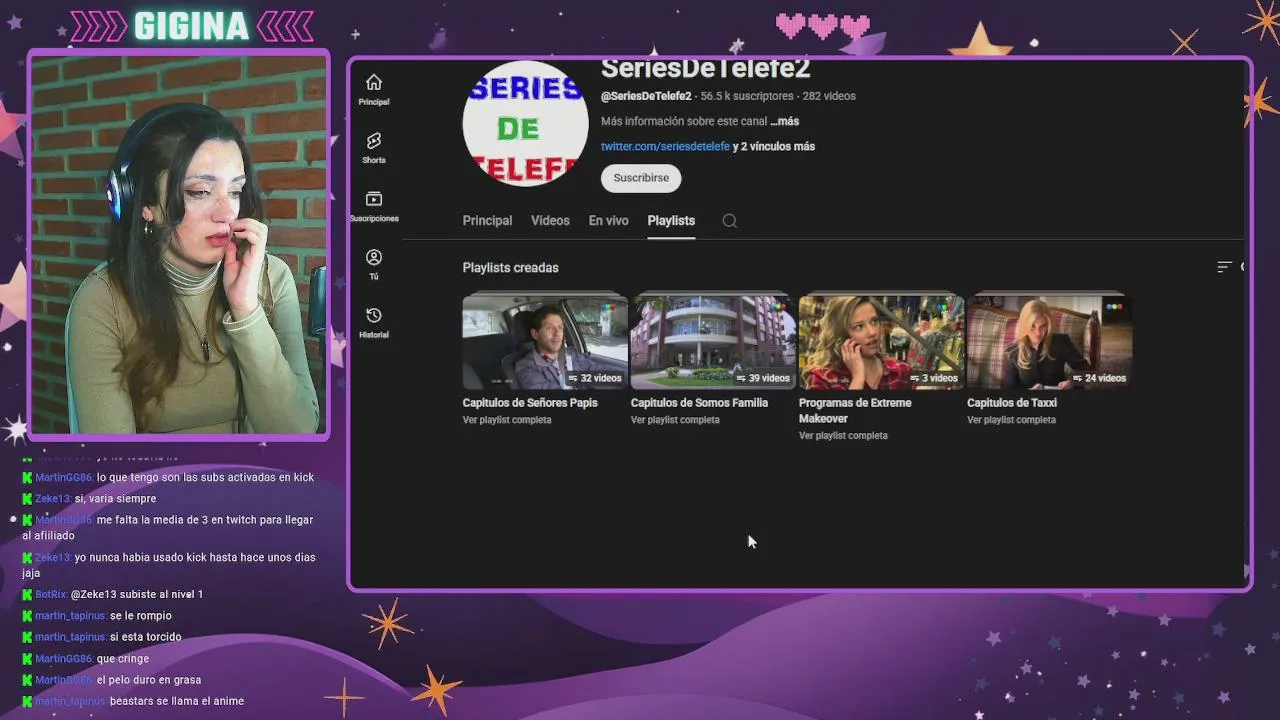
Task: Click the '32 videos' badge on Señores Papis
Action: pos(595,378)
